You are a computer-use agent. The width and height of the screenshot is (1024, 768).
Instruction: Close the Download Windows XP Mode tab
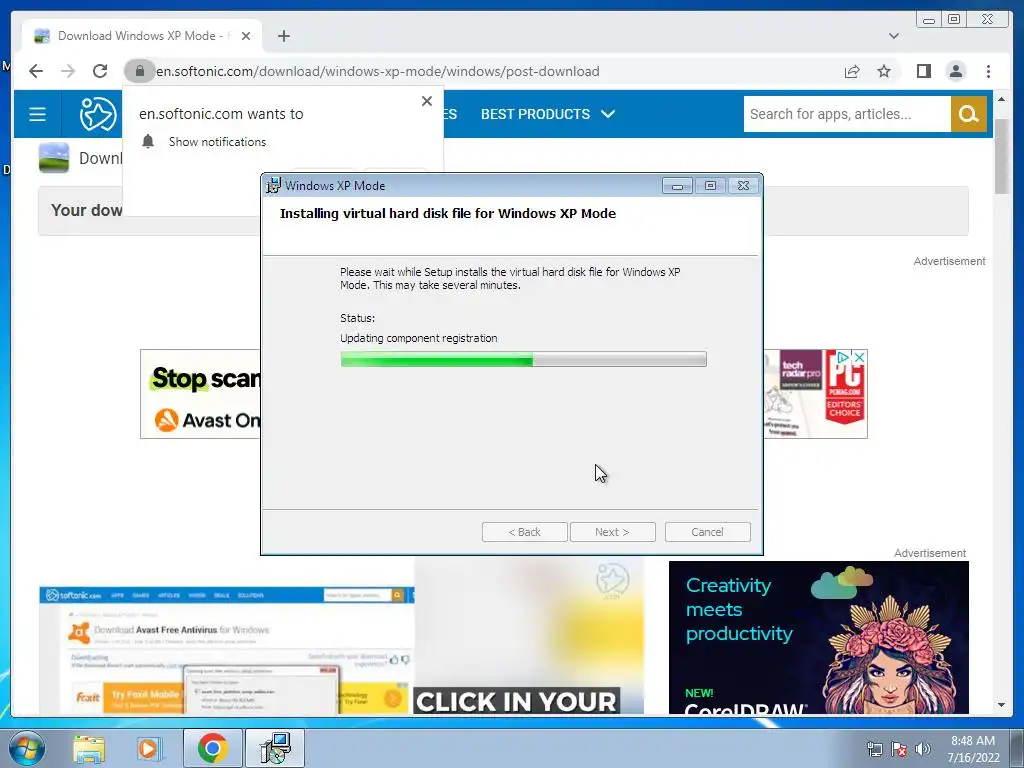click(x=246, y=36)
